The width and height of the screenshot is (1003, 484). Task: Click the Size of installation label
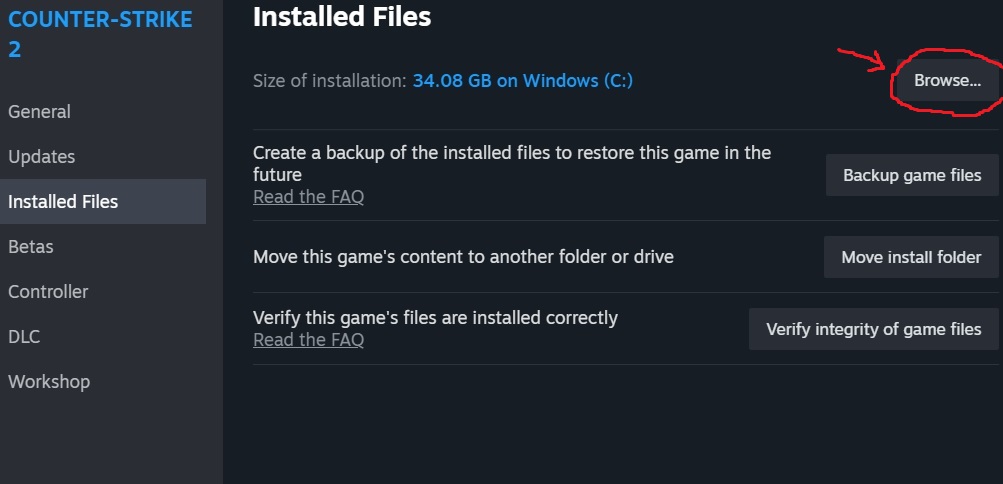tap(329, 81)
